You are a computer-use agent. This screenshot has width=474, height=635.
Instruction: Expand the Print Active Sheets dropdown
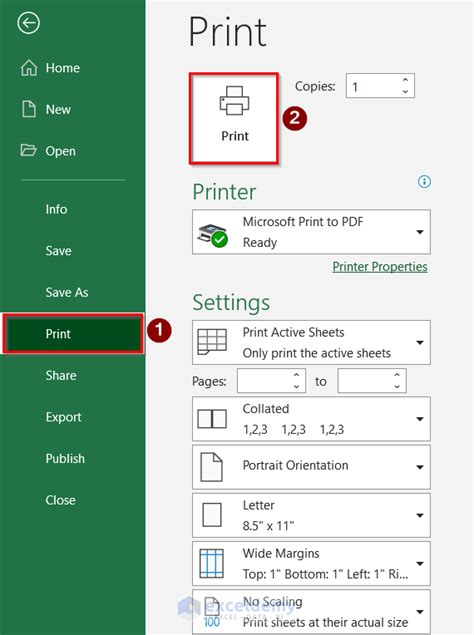[x=420, y=343]
